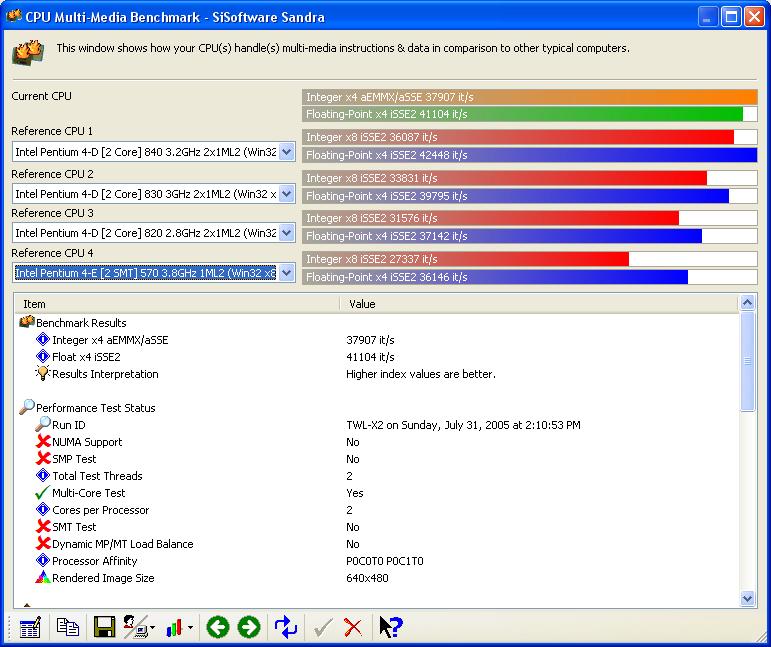Open Reference CPU 3 dropdown arrow

click(287, 233)
